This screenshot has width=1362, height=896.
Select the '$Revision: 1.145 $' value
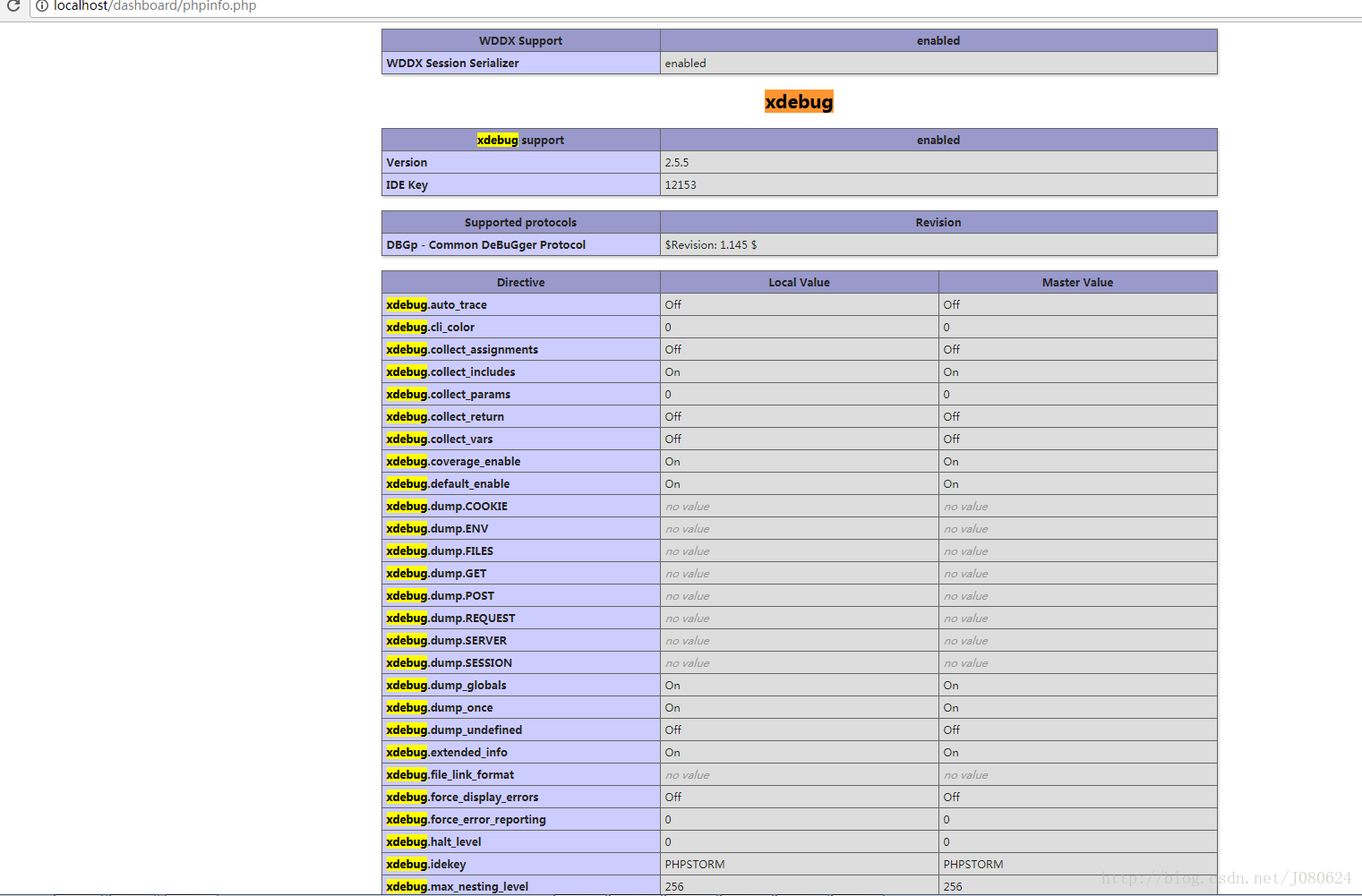(x=711, y=244)
